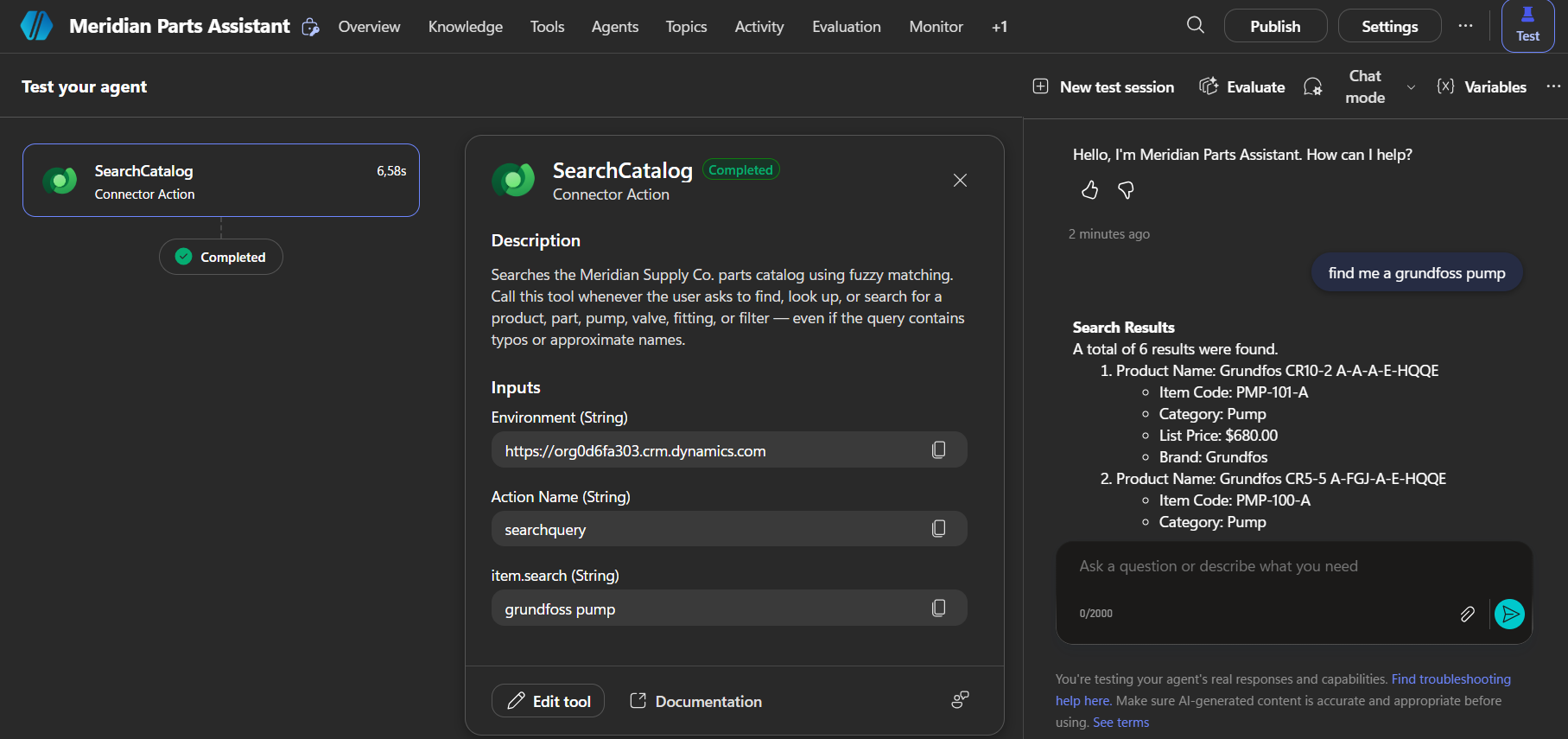Click the connection icon at the panel's bottom right

click(960, 699)
